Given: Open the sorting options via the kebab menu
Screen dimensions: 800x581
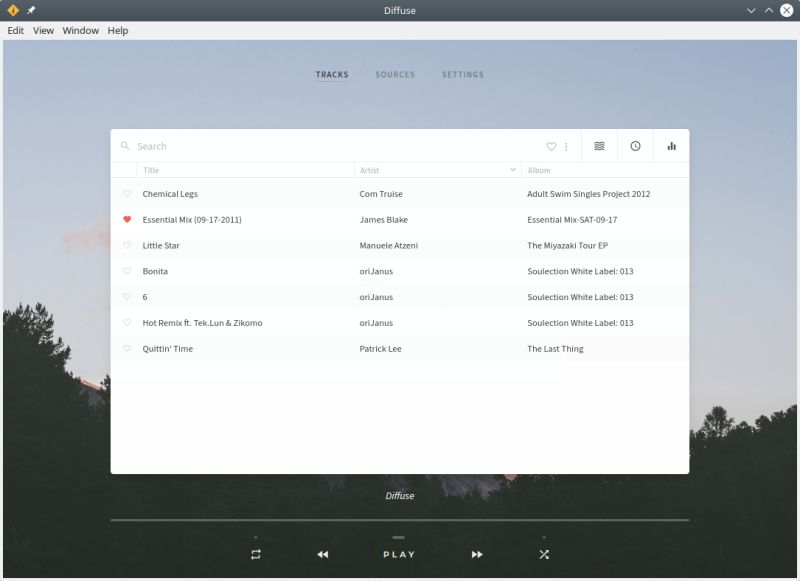Looking at the screenshot, I should 565,145.
